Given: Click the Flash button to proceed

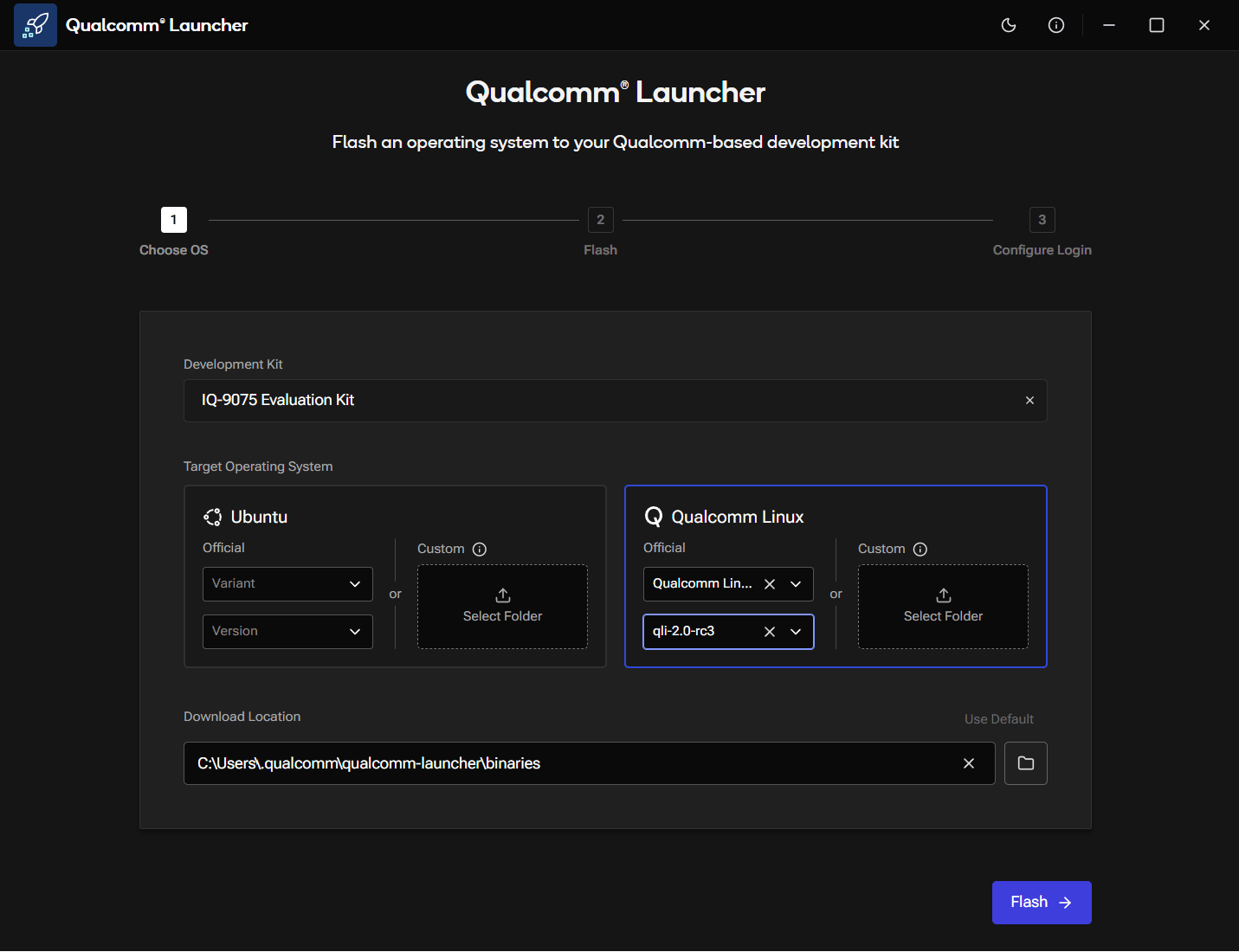Looking at the screenshot, I should coord(1042,903).
